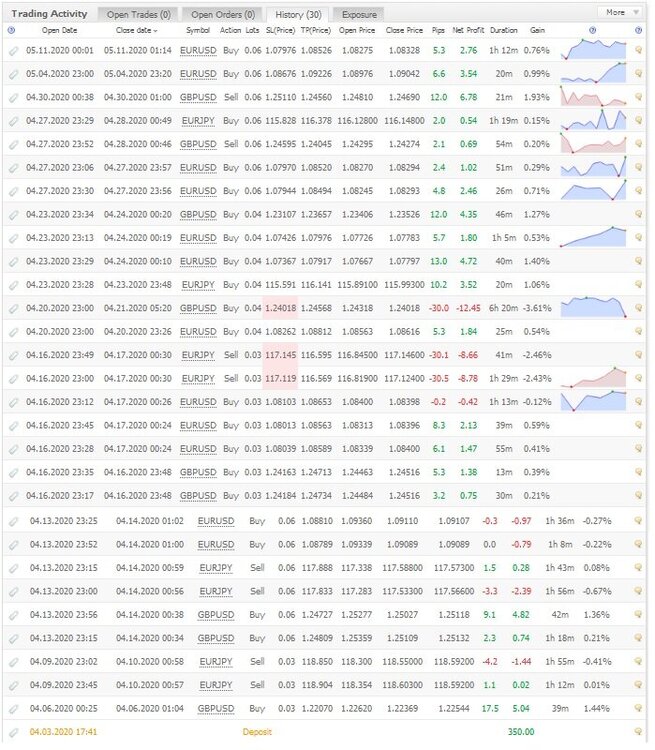
Task: Sort by Close date column header
Action: [136, 30]
